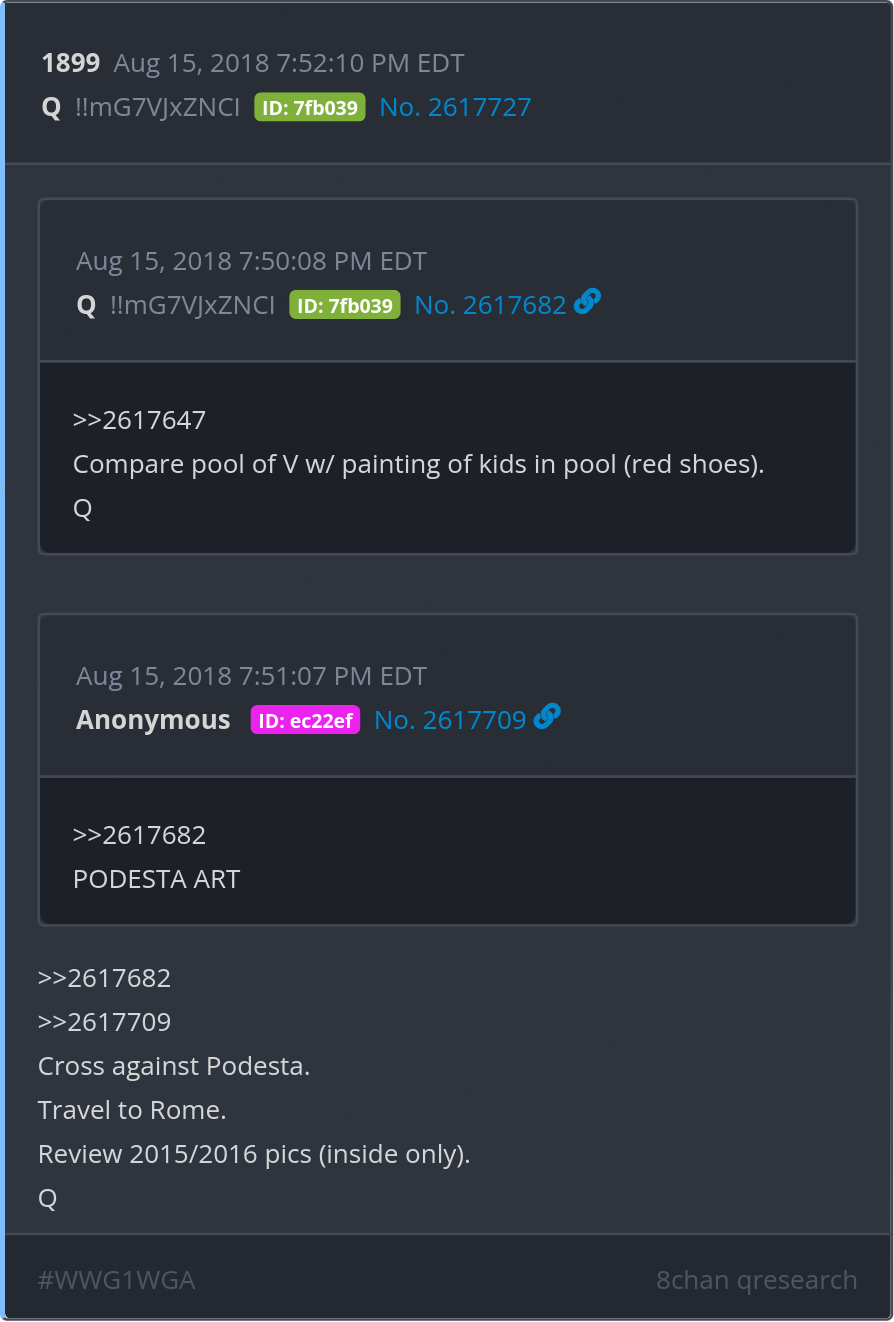Follow >>2617682 reference above Cross against Podesta
This screenshot has width=894, height=1322.
[104, 978]
